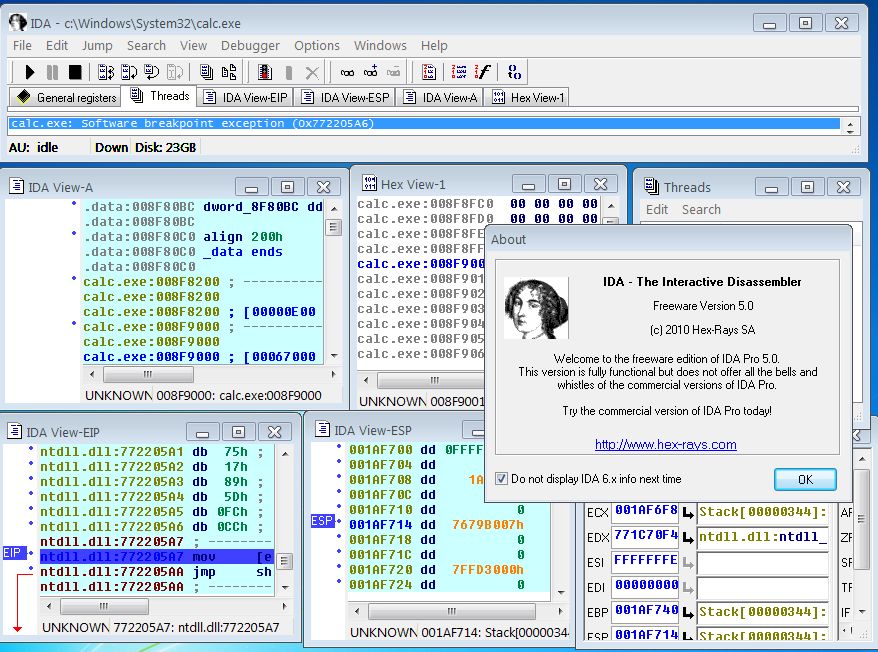Open the thread list toolbar icon
The image size is (878, 652).
206,72
